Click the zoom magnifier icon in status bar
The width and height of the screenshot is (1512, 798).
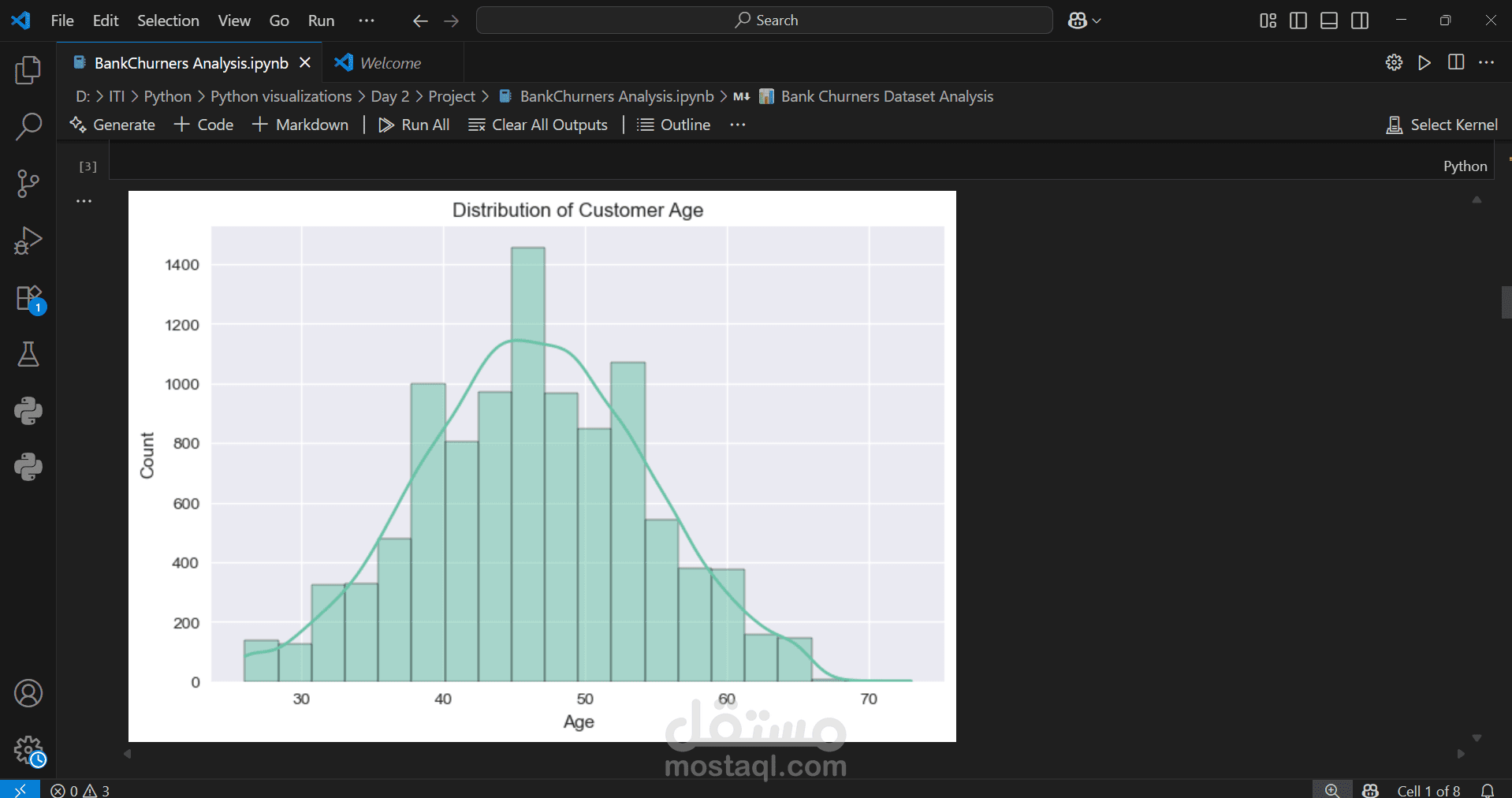point(1331,790)
